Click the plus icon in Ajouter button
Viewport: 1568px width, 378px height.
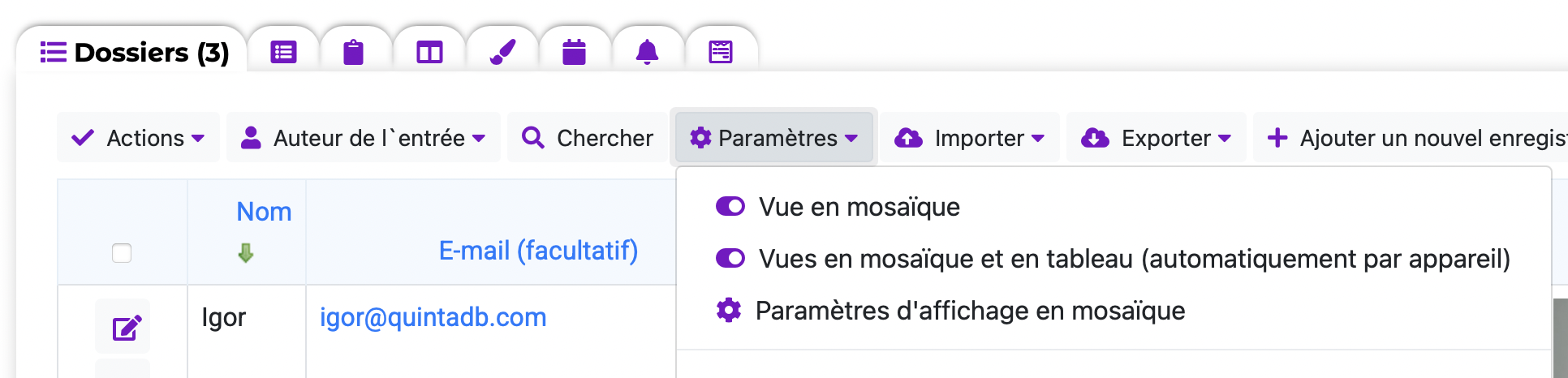click(1277, 138)
